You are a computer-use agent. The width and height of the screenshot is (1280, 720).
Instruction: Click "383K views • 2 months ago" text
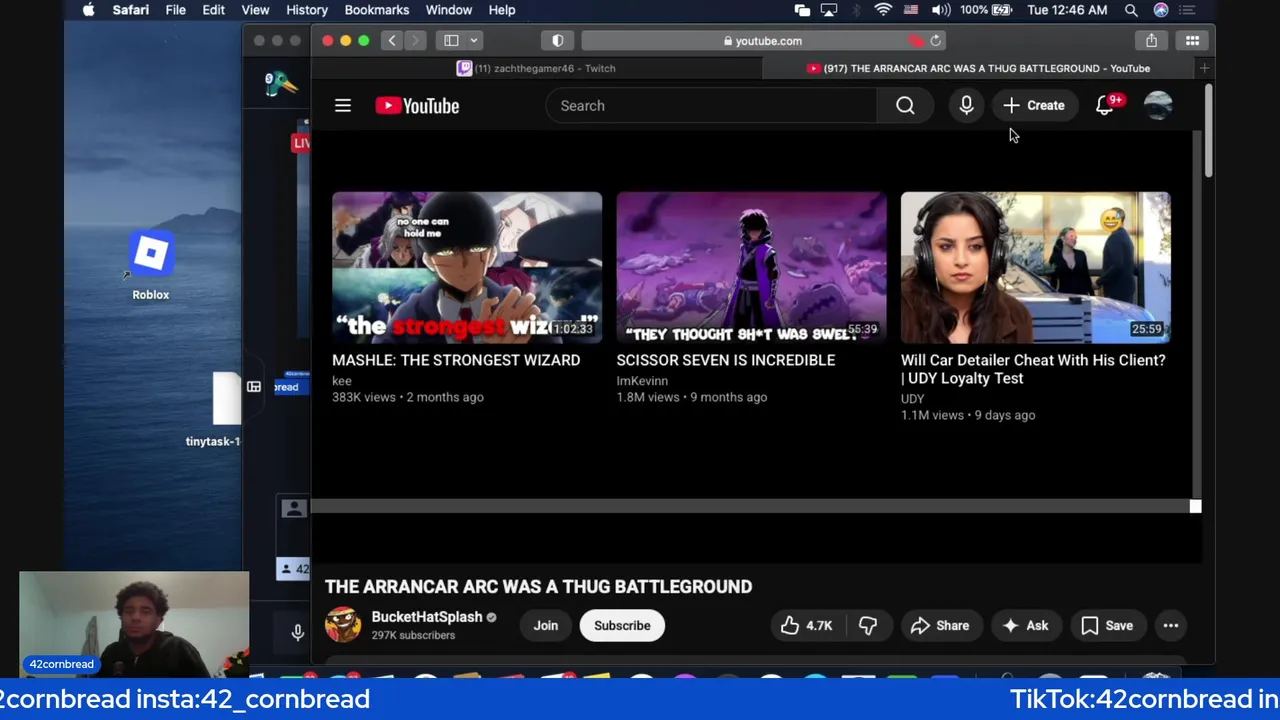tap(408, 397)
